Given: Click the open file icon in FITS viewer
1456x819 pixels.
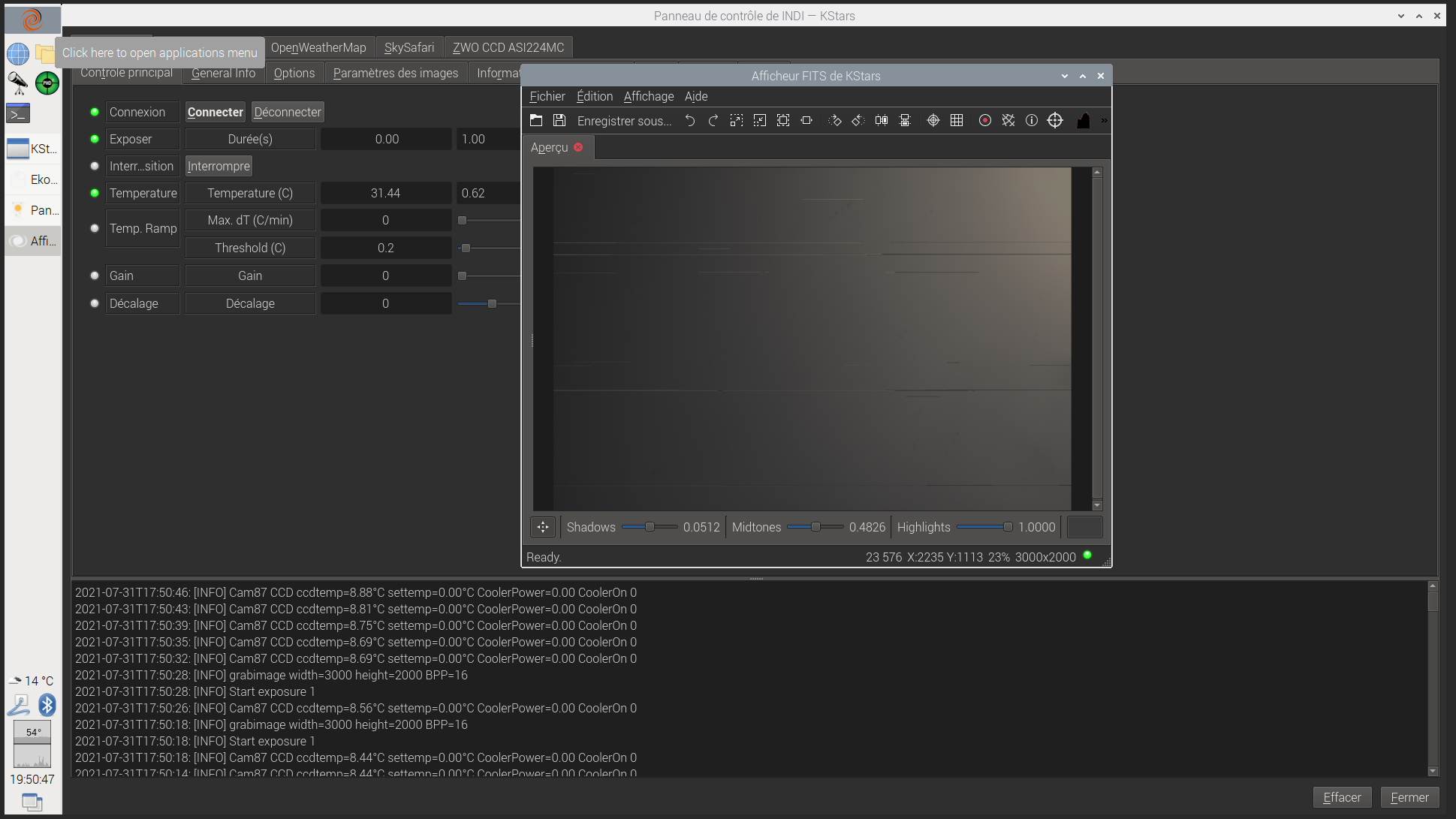Looking at the screenshot, I should pos(536,120).
